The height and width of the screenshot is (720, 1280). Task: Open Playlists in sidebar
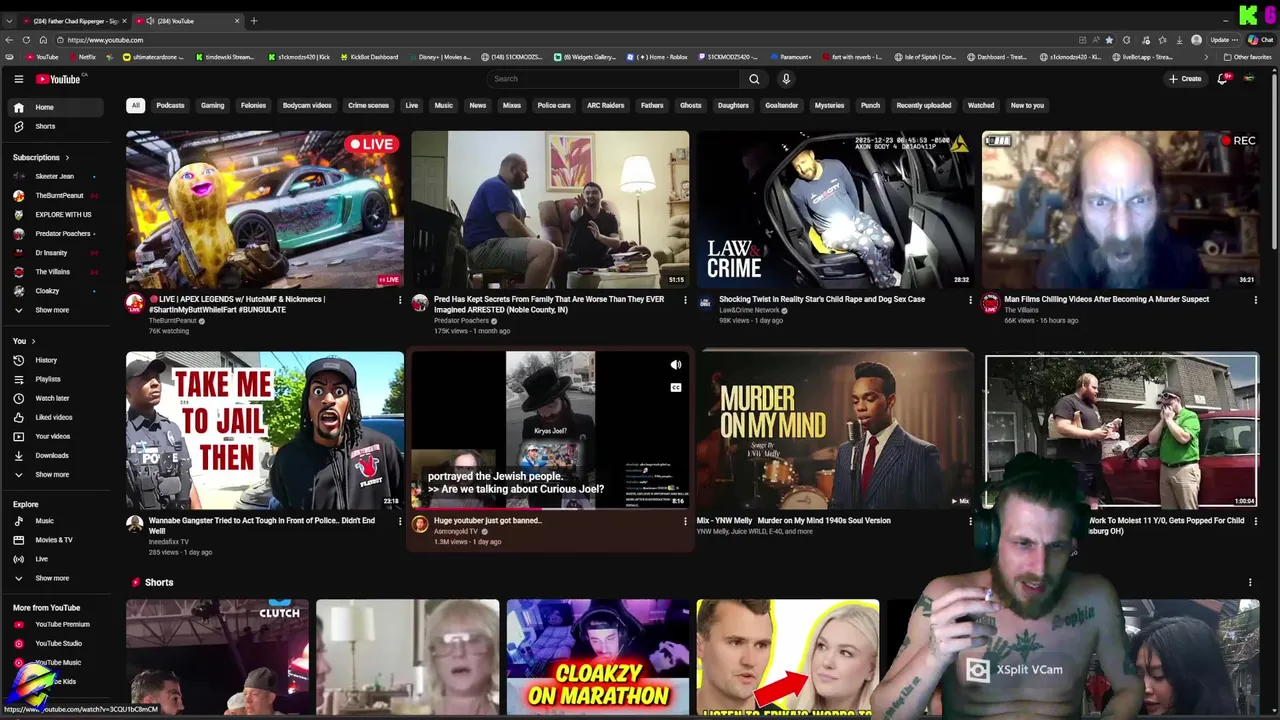[x=54, y=379]
